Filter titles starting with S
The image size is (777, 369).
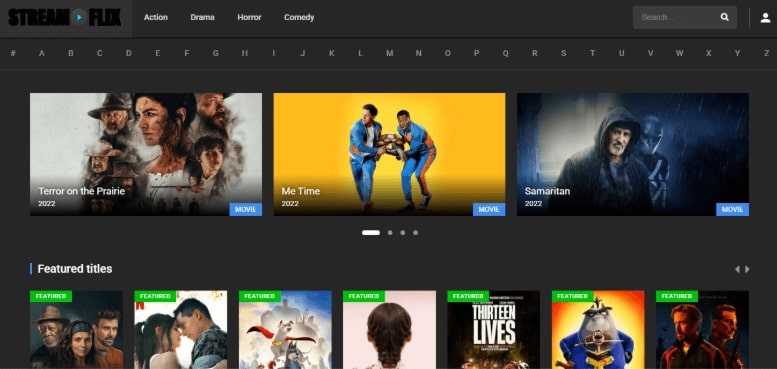[x=563, y=53]
